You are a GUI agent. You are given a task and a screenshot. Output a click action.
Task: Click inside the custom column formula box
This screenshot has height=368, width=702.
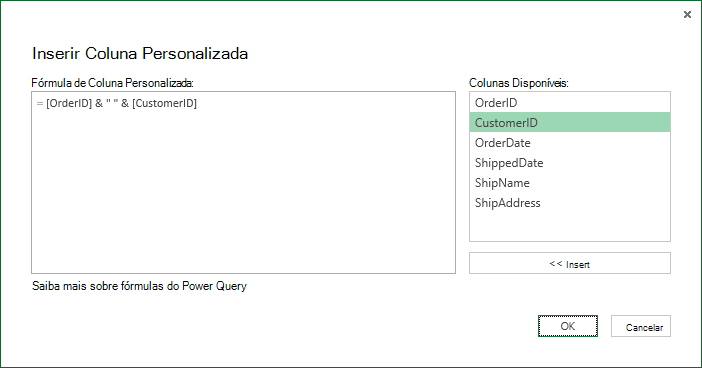pos(244,183)
